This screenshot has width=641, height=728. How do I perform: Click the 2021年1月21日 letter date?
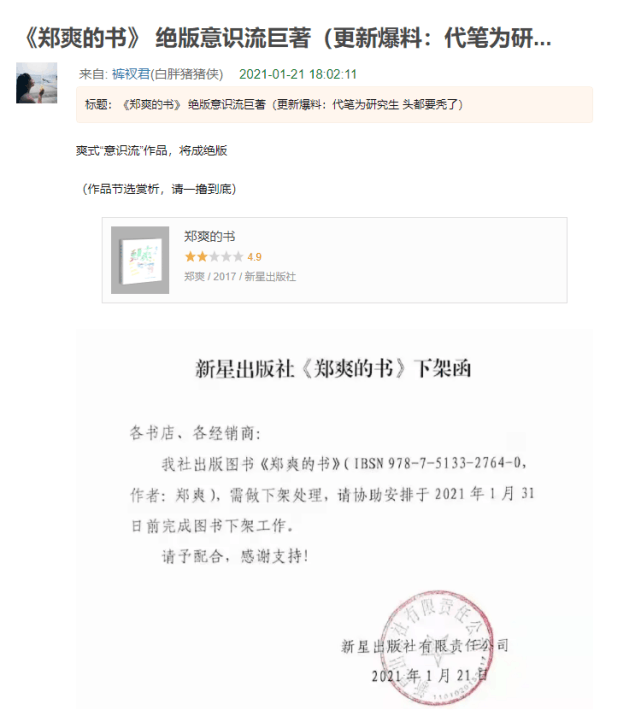click(429, 676)
